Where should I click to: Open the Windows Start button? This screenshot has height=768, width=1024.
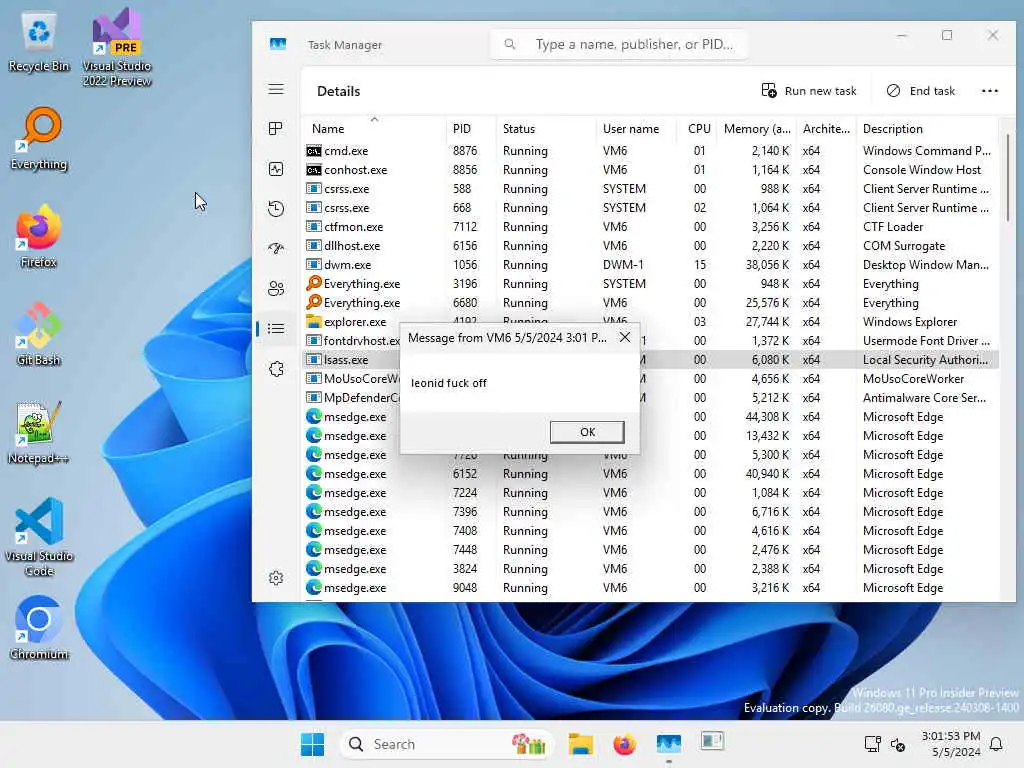click(312, 744)
